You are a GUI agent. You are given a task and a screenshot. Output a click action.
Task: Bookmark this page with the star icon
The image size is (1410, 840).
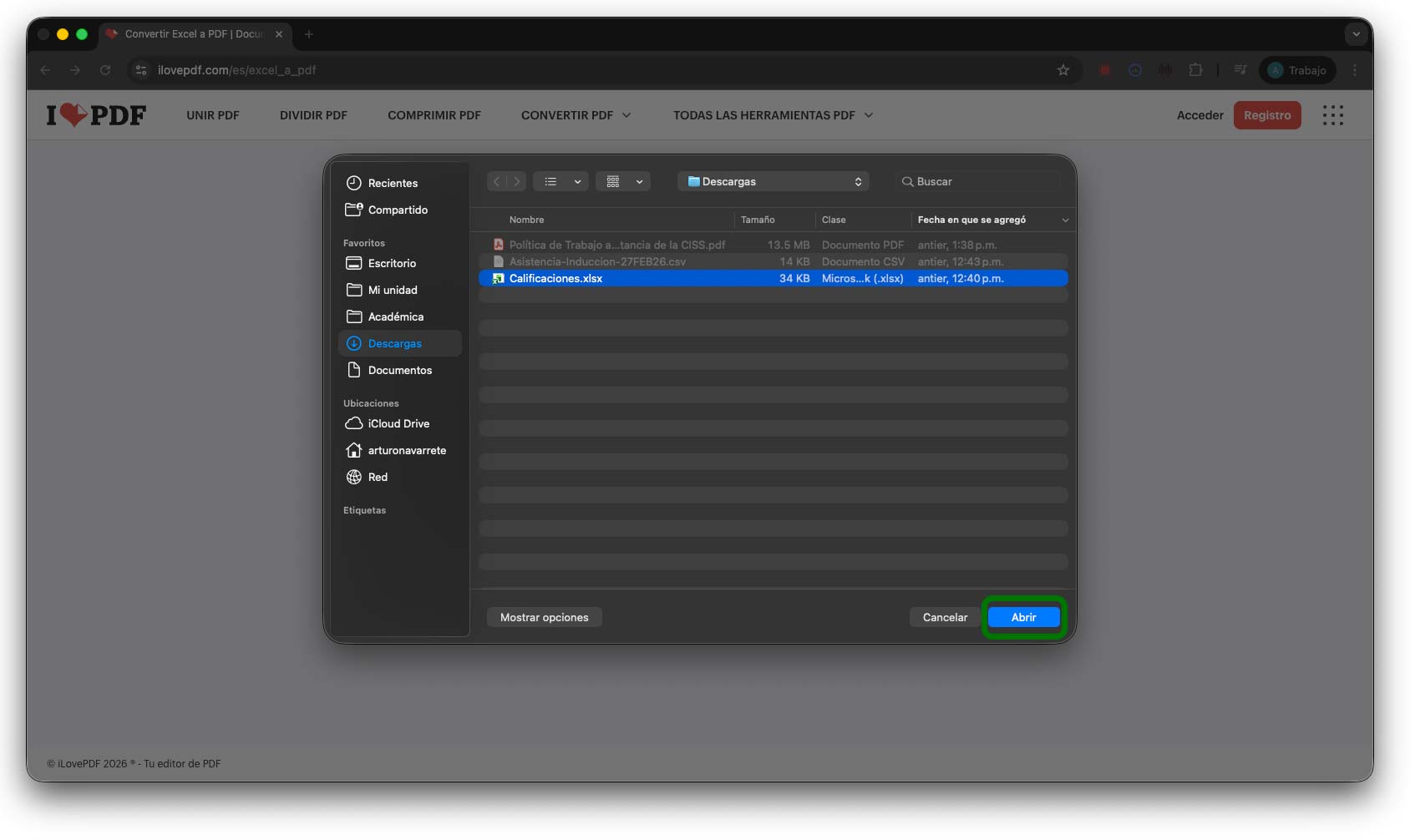click(x=1063, y=70)
